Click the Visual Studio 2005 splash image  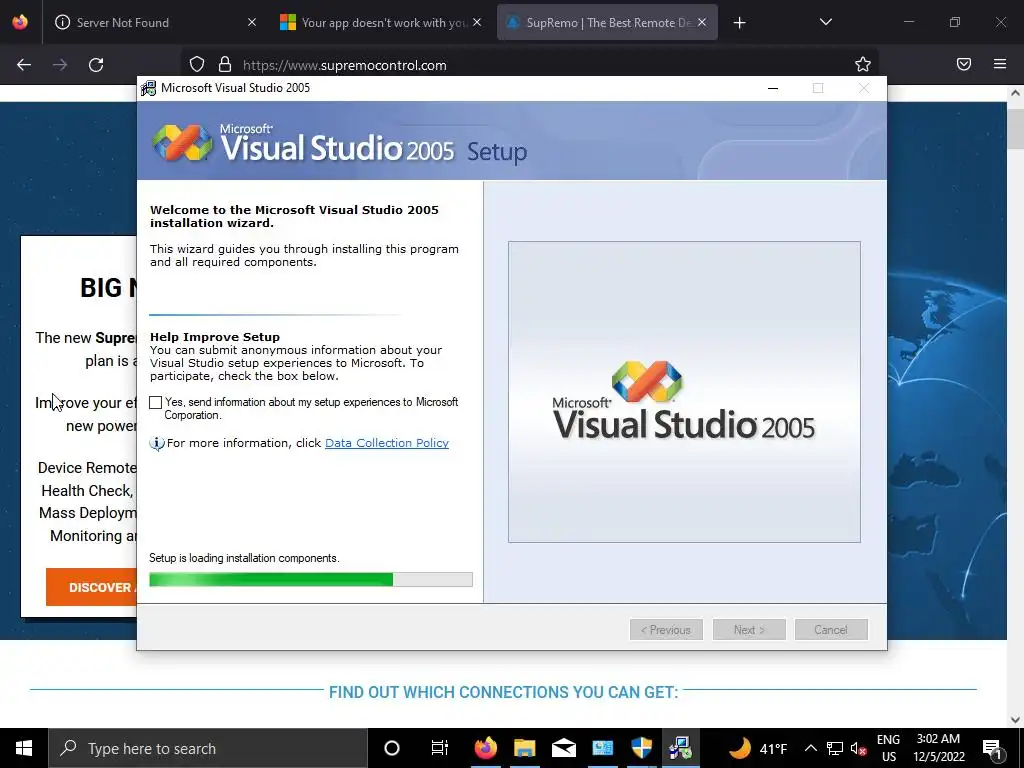[x=684, y=392]
